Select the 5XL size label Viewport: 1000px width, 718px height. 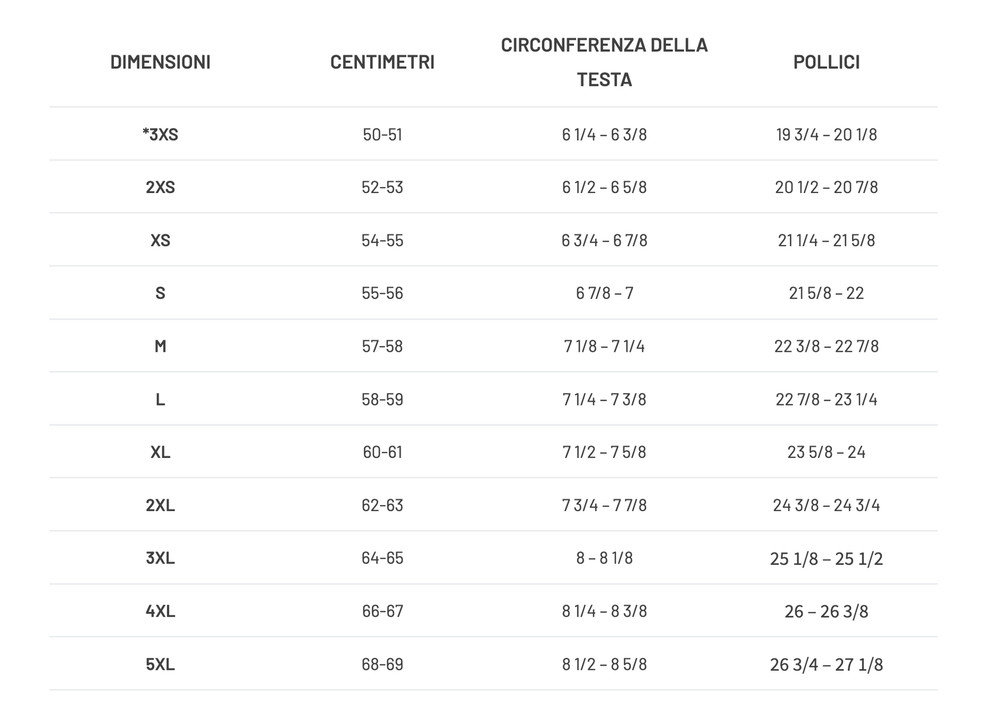coord(160,664)
